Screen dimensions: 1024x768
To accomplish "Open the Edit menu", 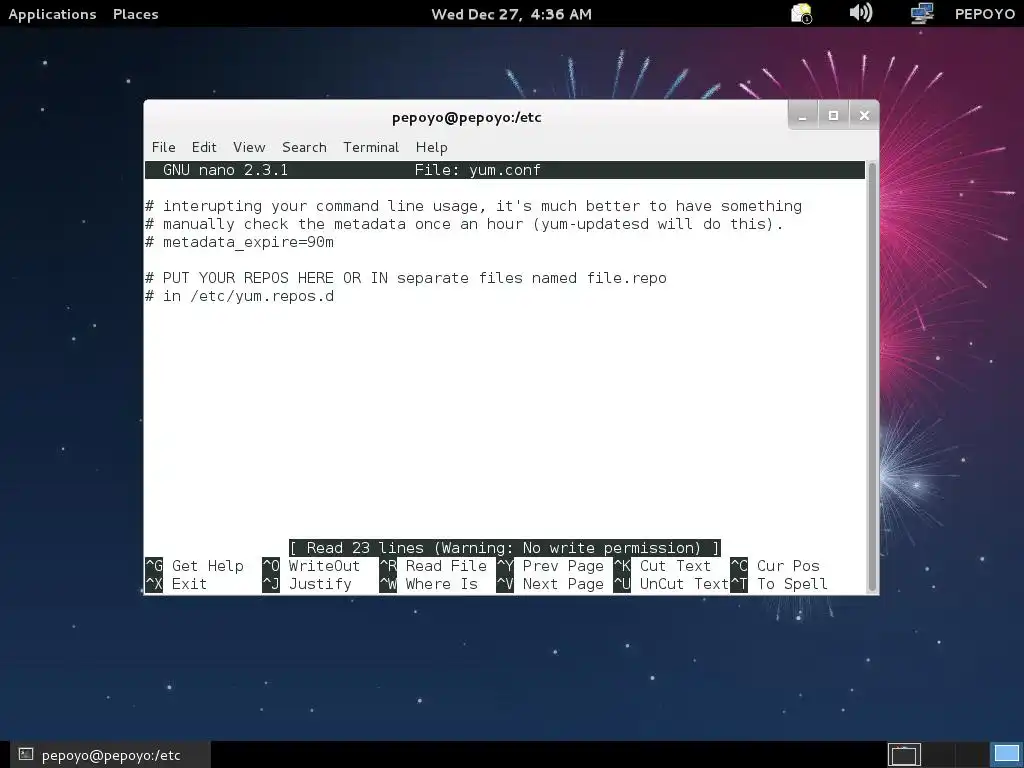I will 204,148.
